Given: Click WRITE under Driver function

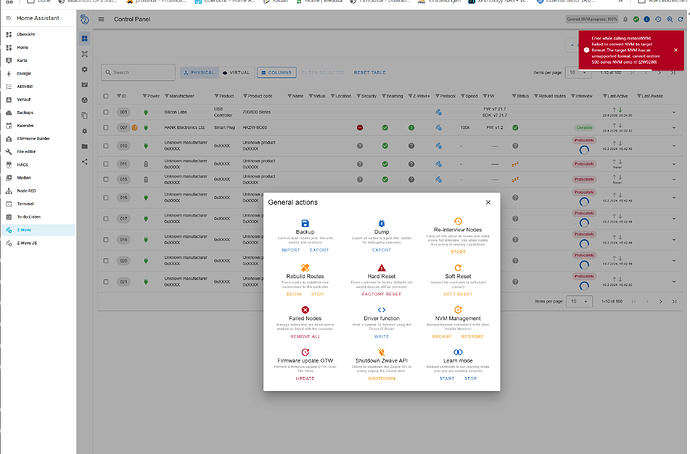Looking at the screenshot, I should pyautogui.click(x=382, y=337).
